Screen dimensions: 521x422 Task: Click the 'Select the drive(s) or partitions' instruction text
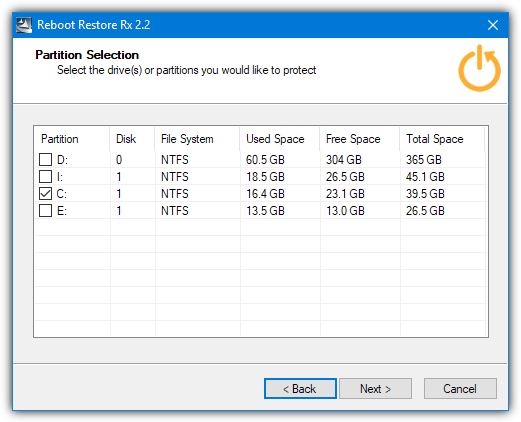[x=187, y=70]
